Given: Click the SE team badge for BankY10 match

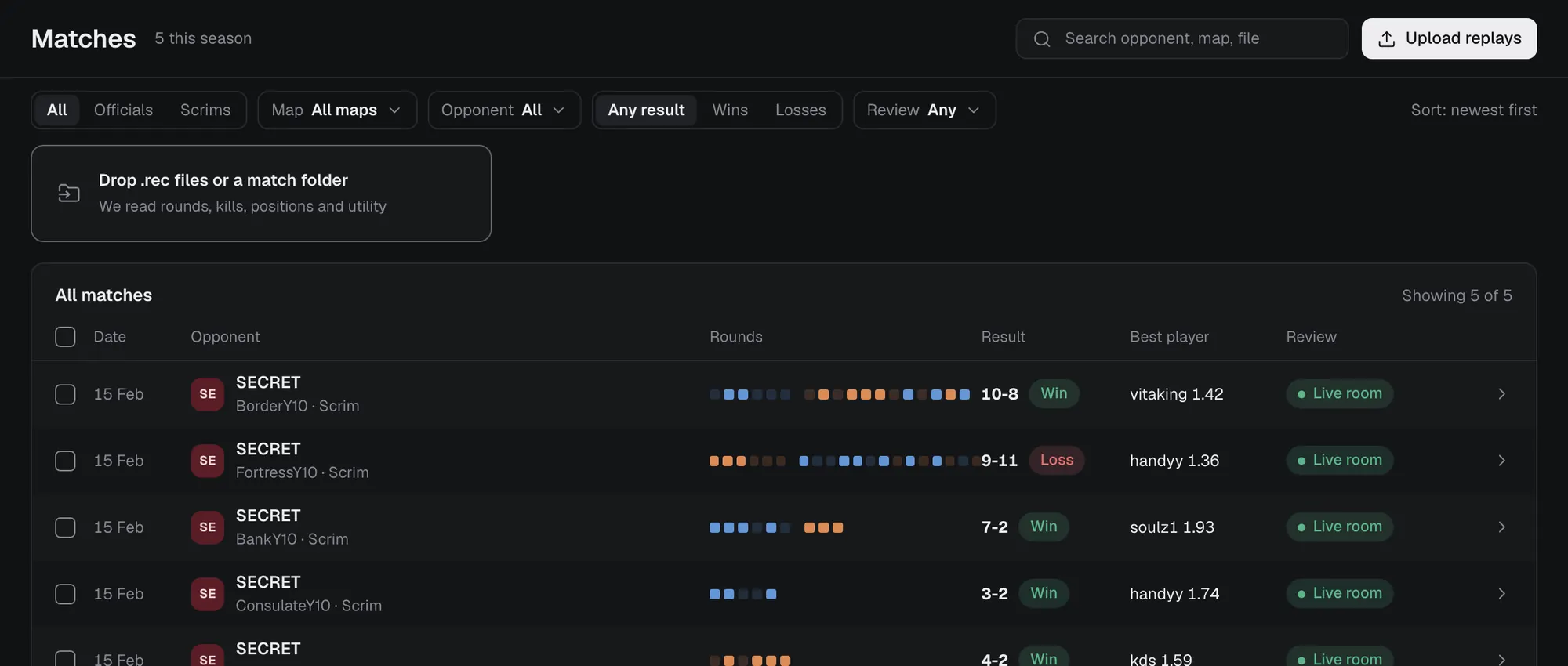Looking at the screenshot, I should pyautogui.click(x=207, y=527).
